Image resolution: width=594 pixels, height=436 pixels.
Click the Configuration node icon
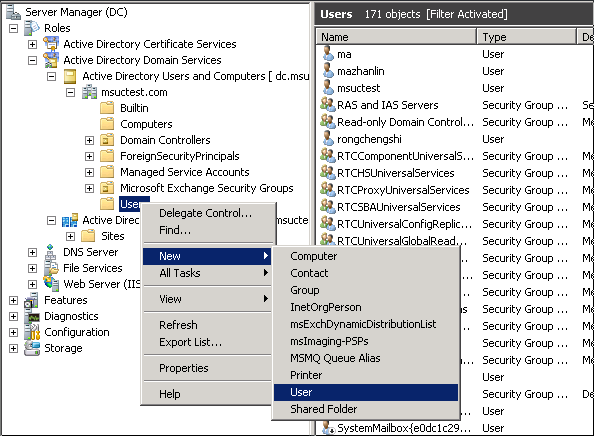(x=32, y=332)
